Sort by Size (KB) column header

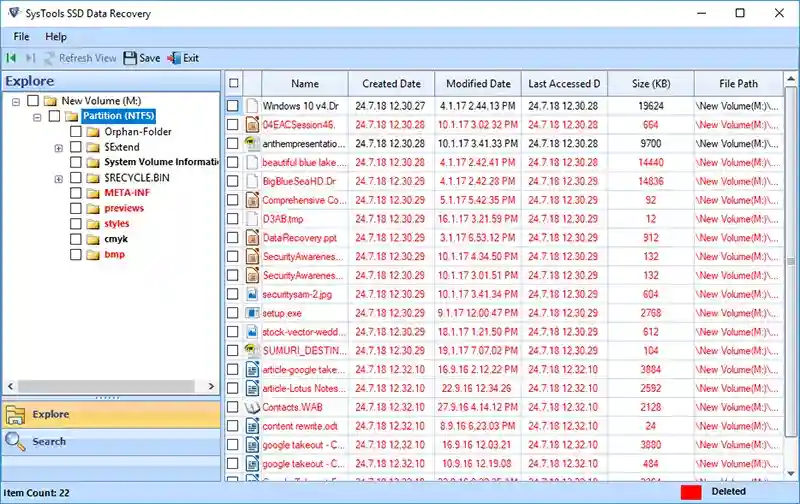pos(651,83)
